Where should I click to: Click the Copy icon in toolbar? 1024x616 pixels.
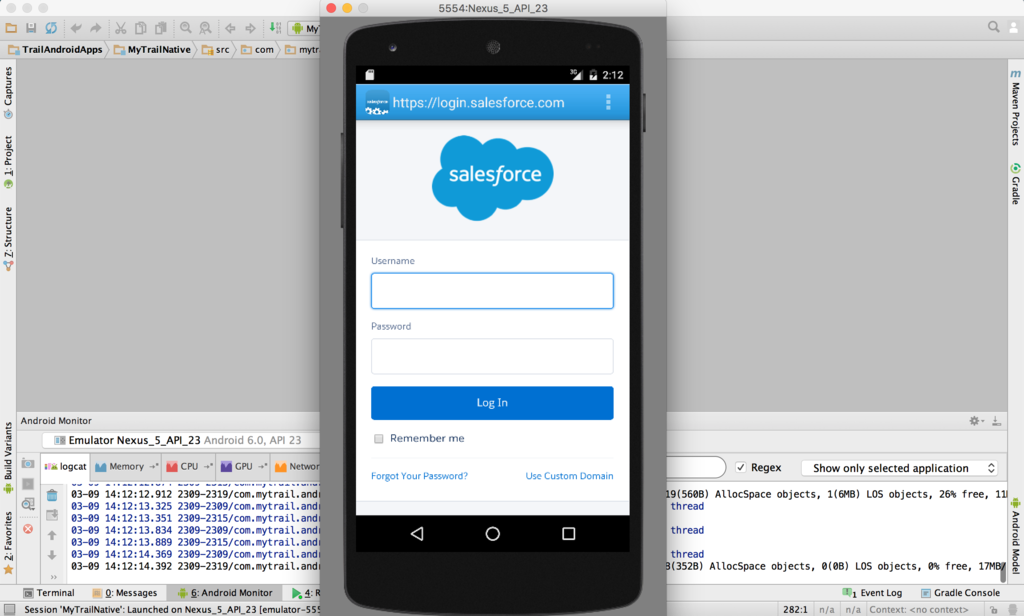(140, 28)
